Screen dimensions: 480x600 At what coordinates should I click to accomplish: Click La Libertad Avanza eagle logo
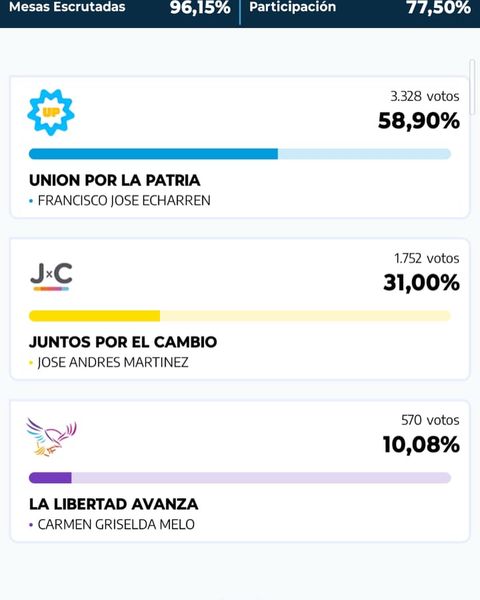tap(51, 437)
